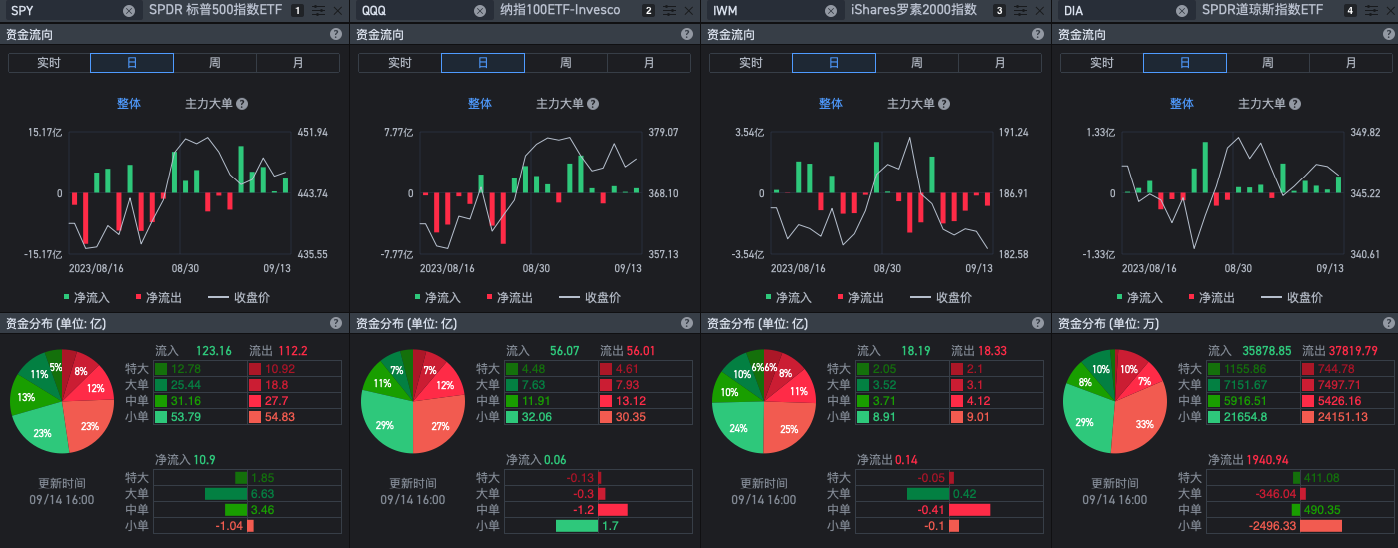The image size is (1398, 548).
Task: Show 主力大单 help tooltip in SPY panel
Action: click(x=242, y=104)
